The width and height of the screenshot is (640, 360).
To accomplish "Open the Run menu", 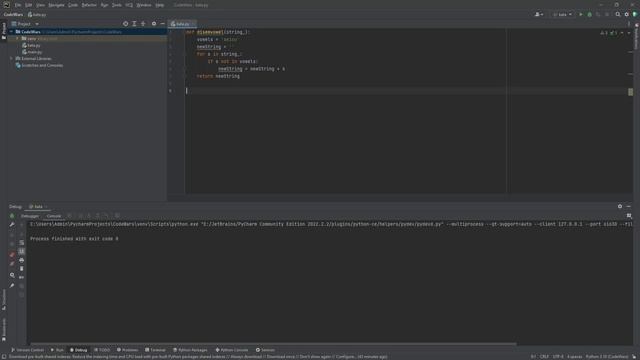I will pyautogui.click(x=104, y=5).
